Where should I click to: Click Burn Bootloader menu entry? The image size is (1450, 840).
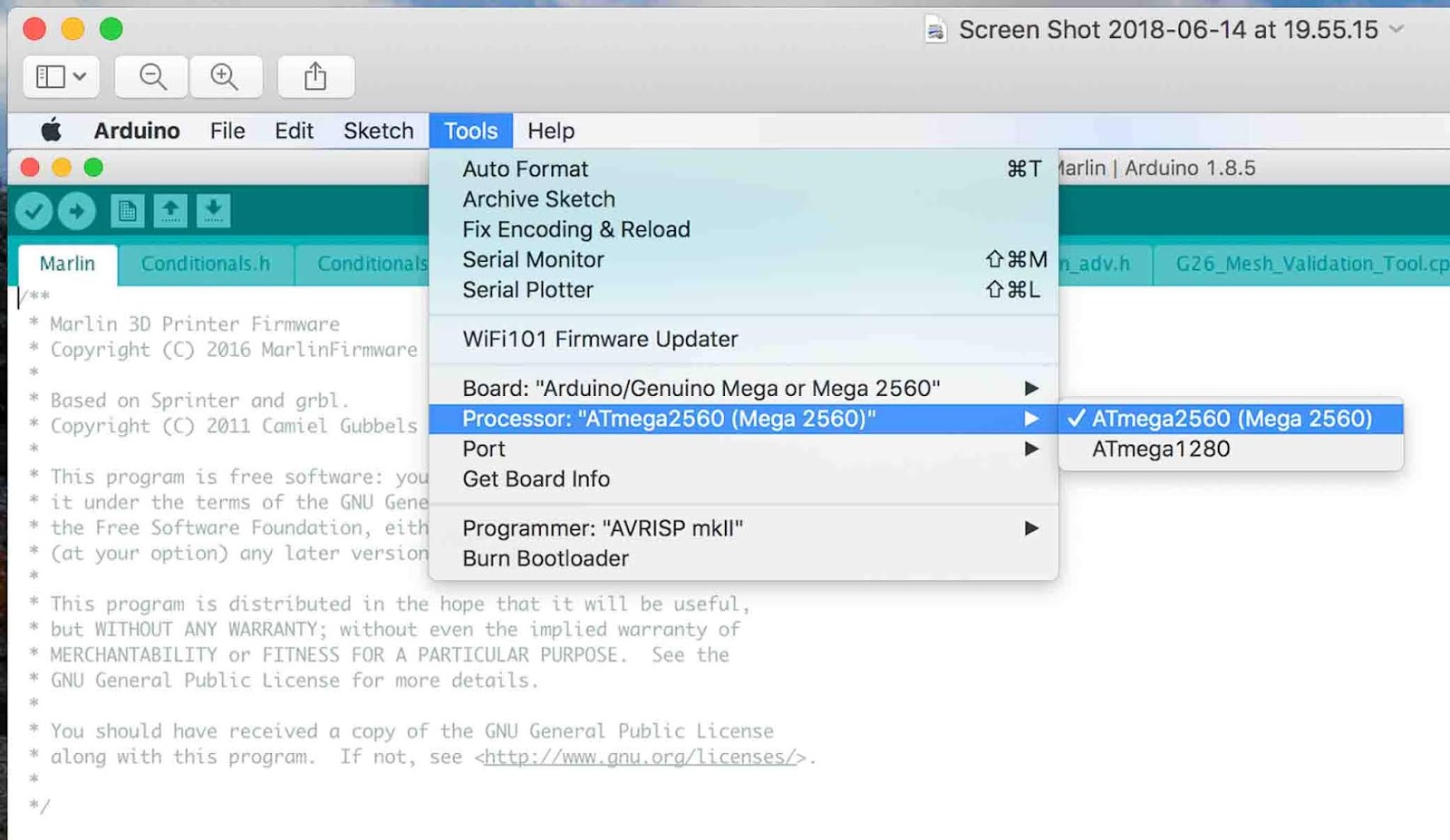[546, 559]
